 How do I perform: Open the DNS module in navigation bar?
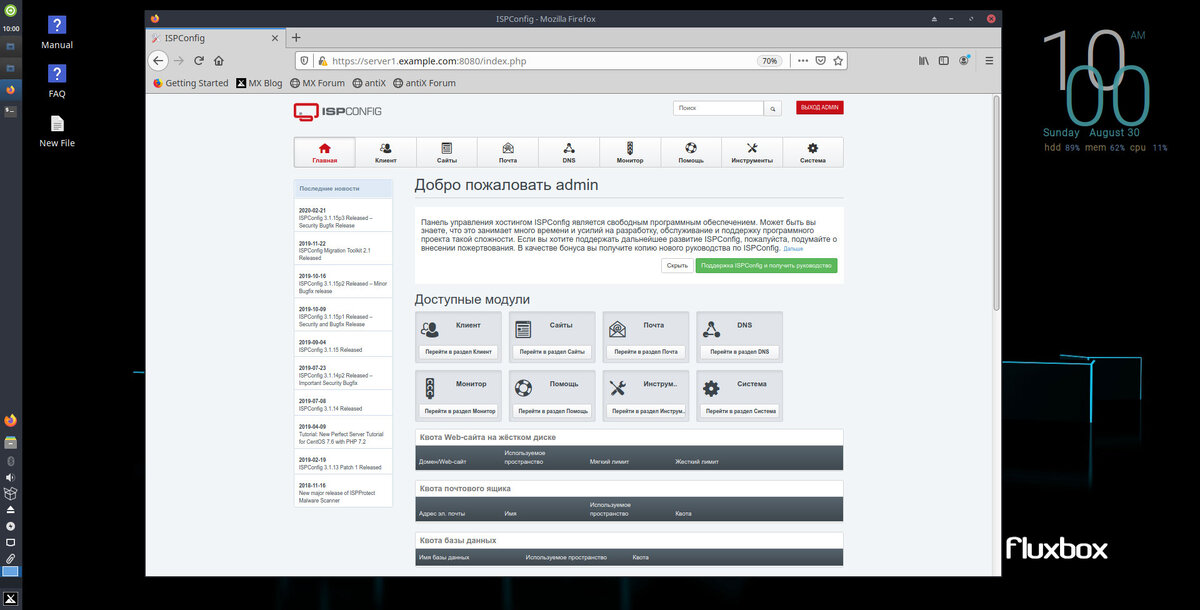click(569, 152)
